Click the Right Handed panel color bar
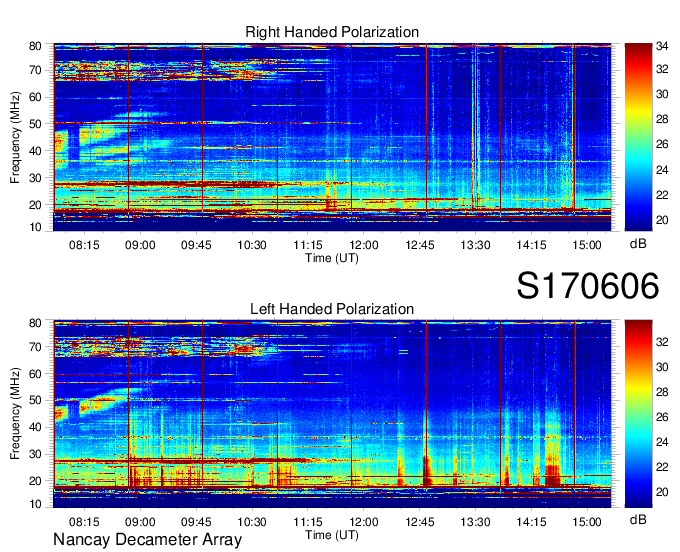 pyautogui.click(x=638, y=137)
